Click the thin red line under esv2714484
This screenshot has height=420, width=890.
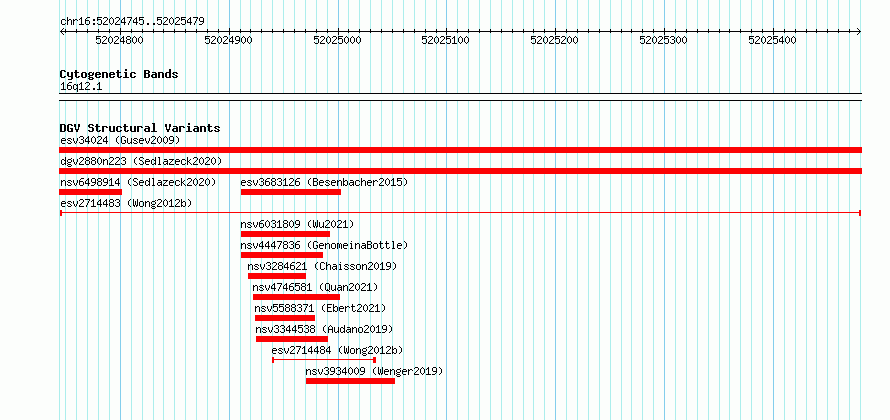coord(324,360)
